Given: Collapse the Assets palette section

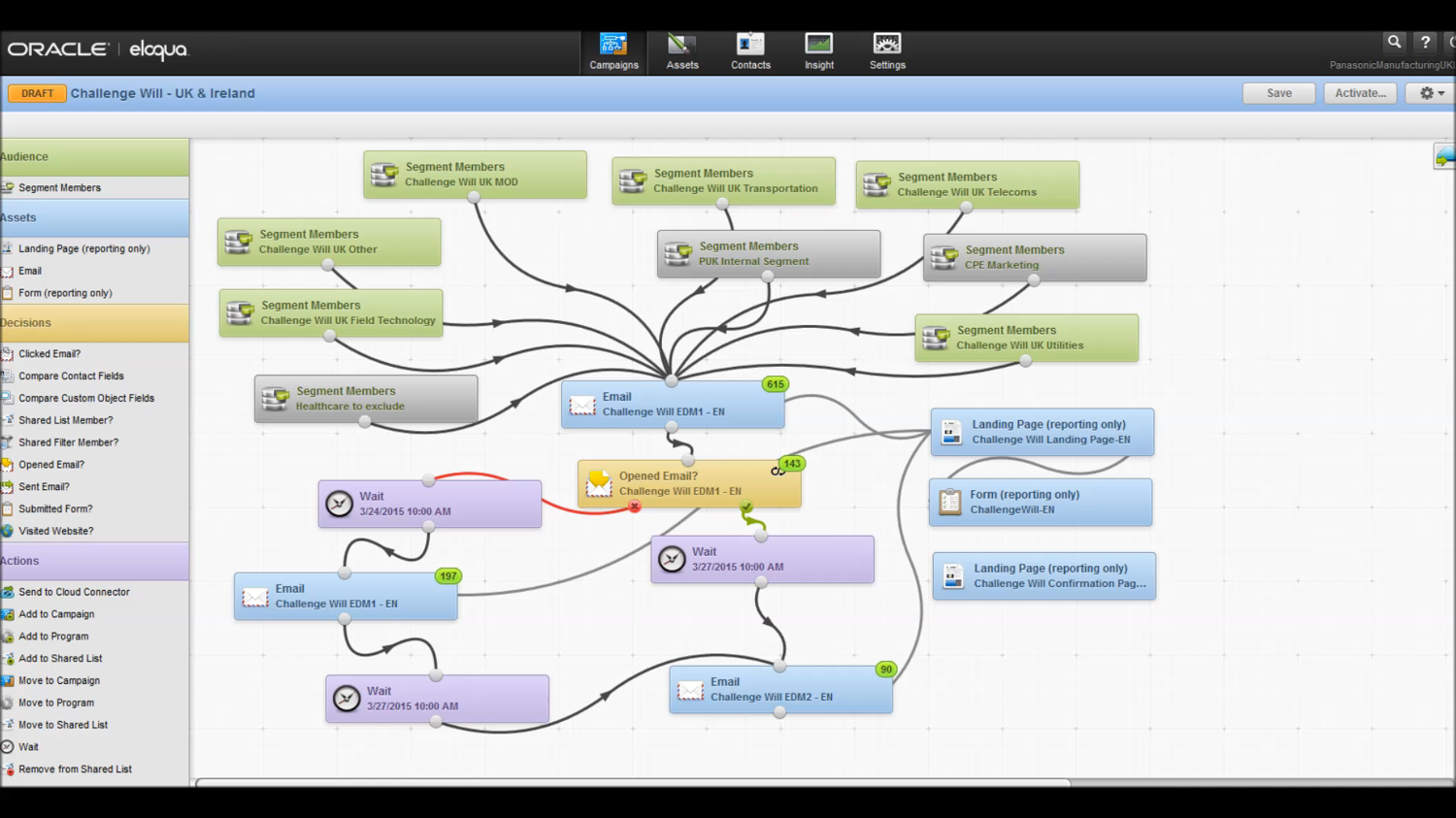Looking at the screenshot, I should pyautogui.click(x=94, y=217).
